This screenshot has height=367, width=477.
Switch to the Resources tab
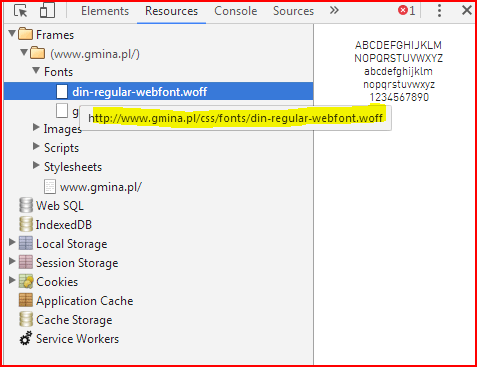171,11
